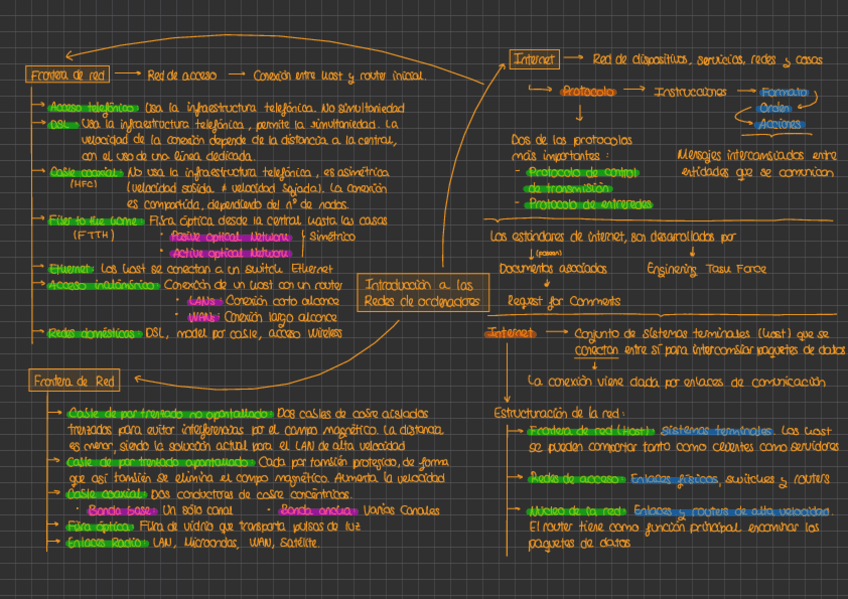Select the boxed 'Internet' title at top right

point(534,60)
